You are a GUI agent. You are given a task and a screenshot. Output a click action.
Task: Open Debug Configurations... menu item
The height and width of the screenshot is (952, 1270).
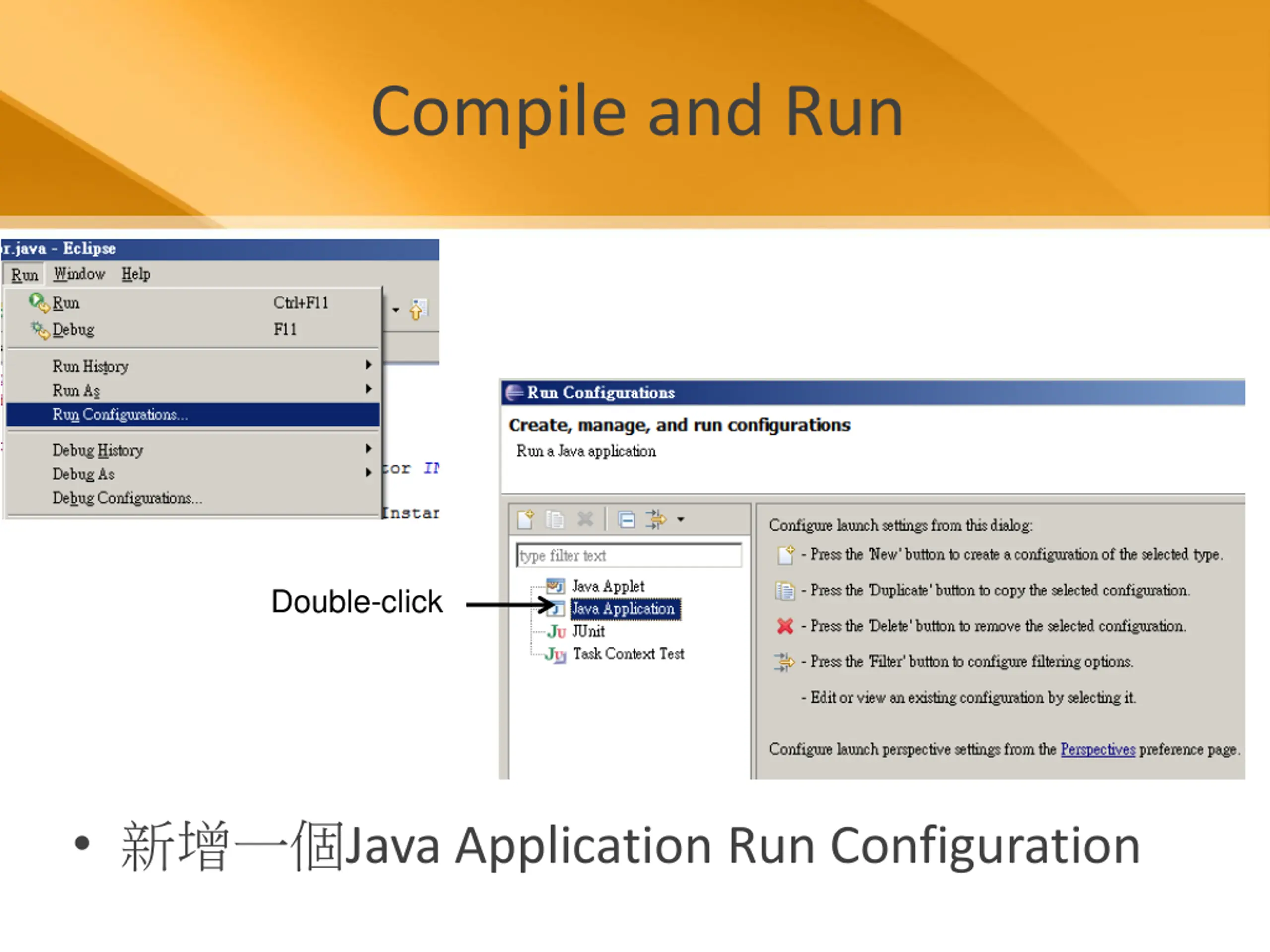pyautogui.click(x=193, y=498)
